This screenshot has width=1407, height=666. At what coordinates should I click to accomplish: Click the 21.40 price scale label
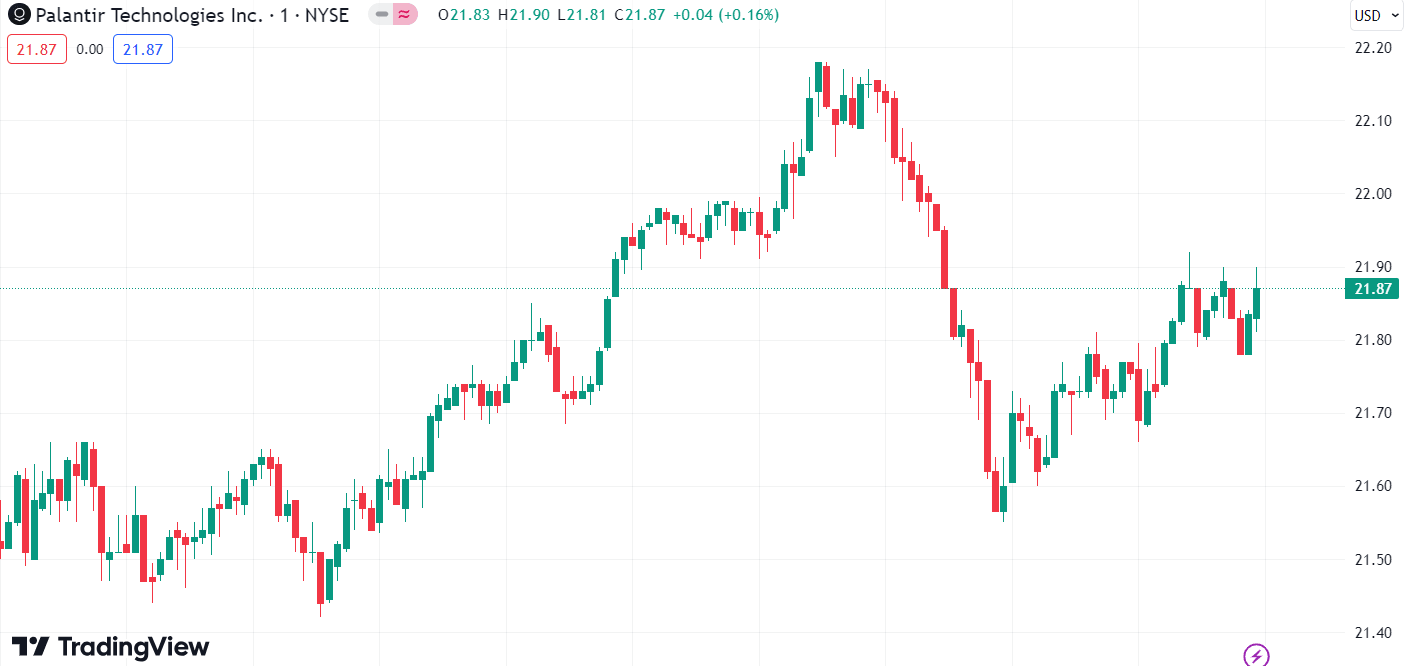click(x=1373, y=633)
